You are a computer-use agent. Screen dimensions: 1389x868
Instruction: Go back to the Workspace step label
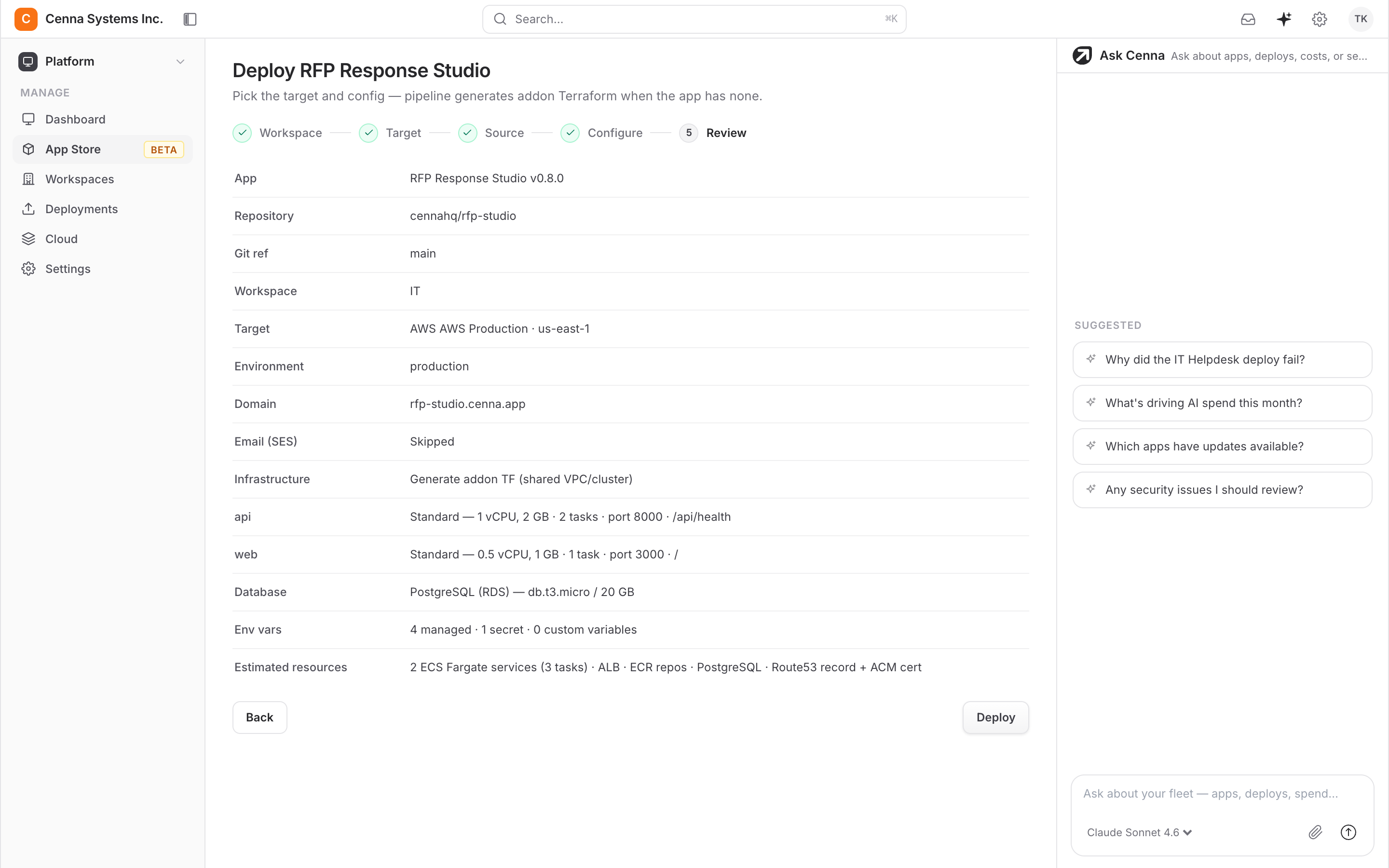pyautogui.click(x=290, y=133)
